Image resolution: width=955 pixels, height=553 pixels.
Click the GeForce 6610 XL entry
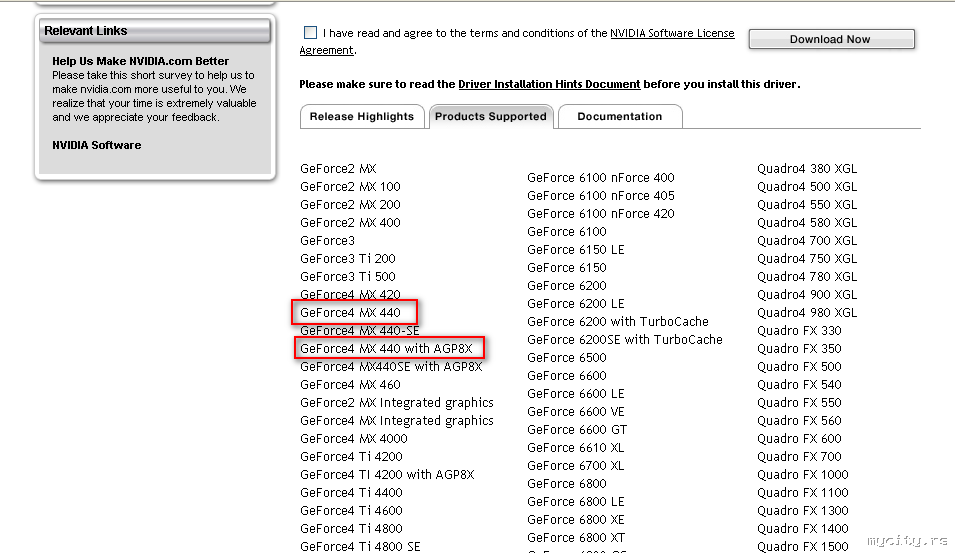coord(576,448)
